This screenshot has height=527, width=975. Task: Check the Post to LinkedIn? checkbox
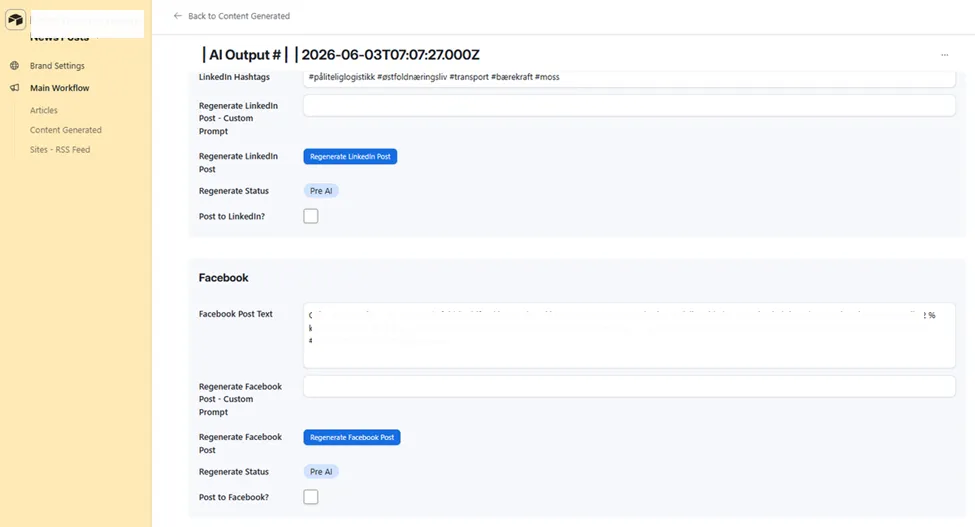(311, 216)
